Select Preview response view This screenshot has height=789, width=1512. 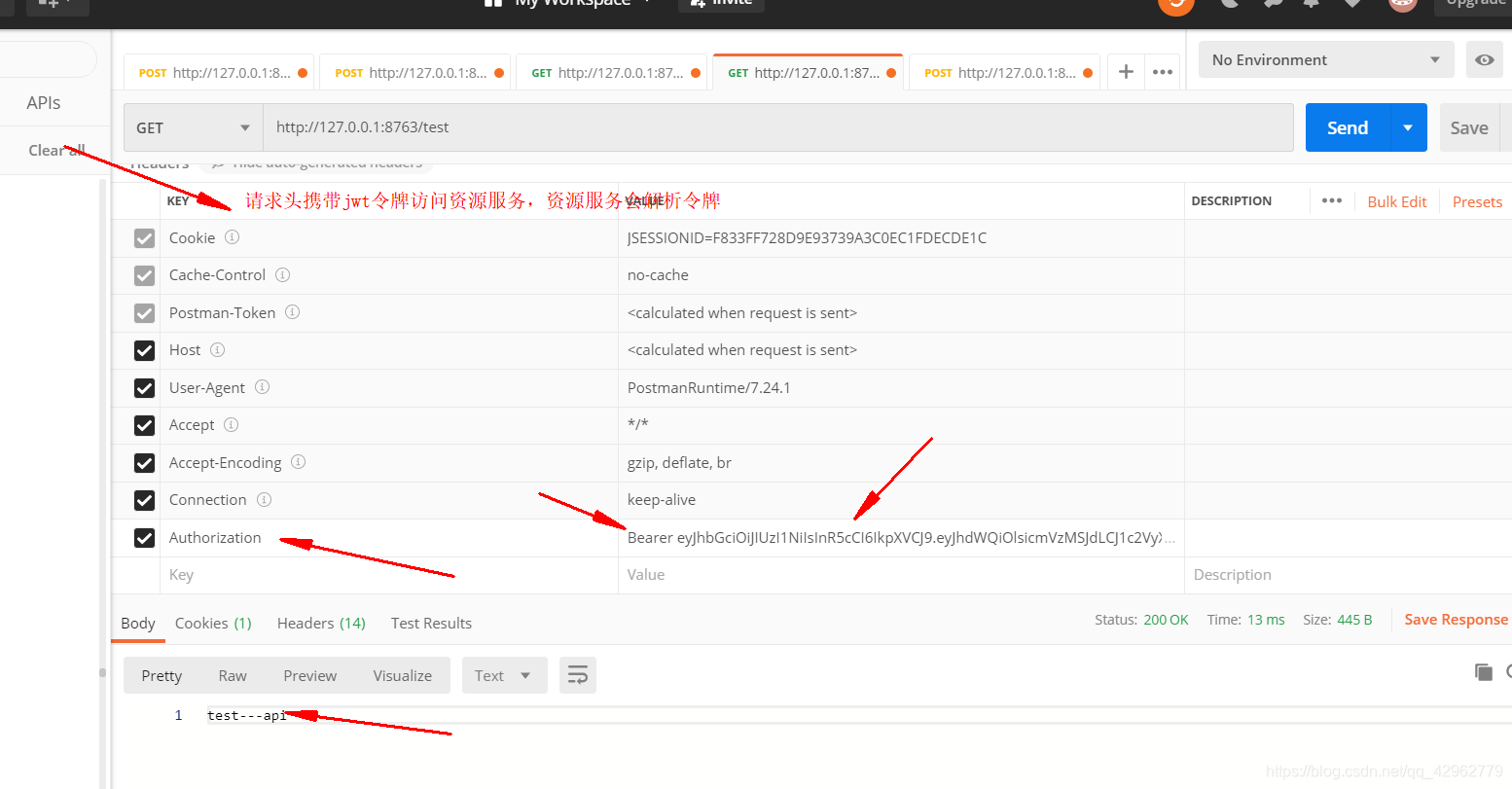coord(309,675)
